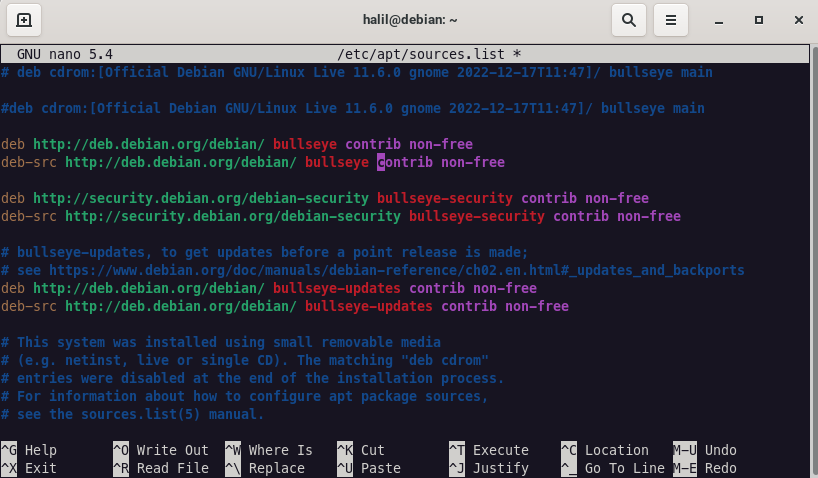
Task: Click the '# bullseye-updates, to get updates' comment
Action: 264,252
